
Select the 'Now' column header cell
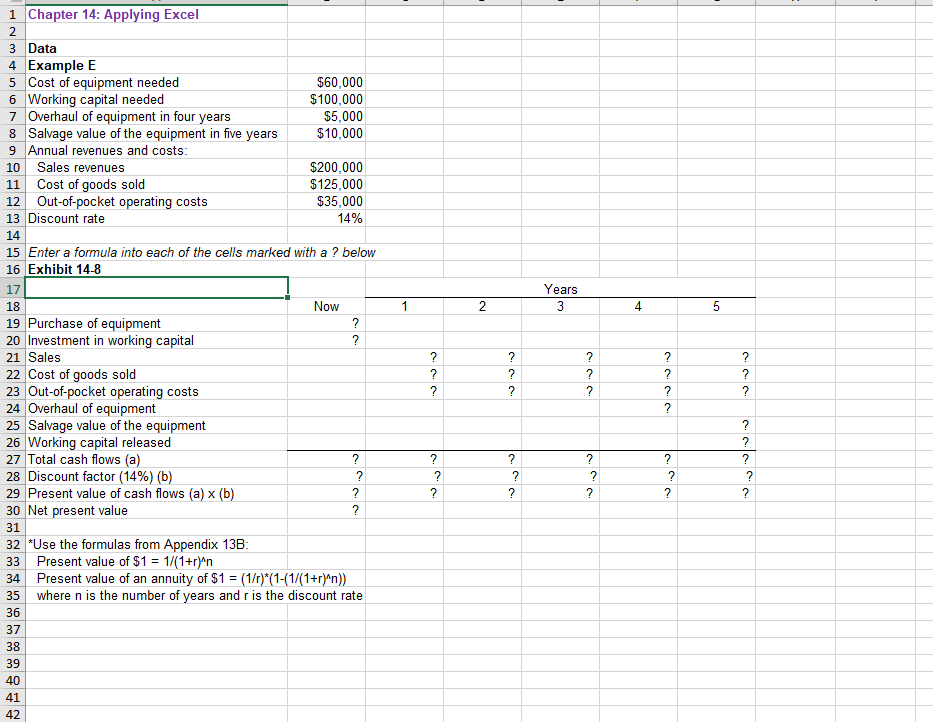[326, 307]
